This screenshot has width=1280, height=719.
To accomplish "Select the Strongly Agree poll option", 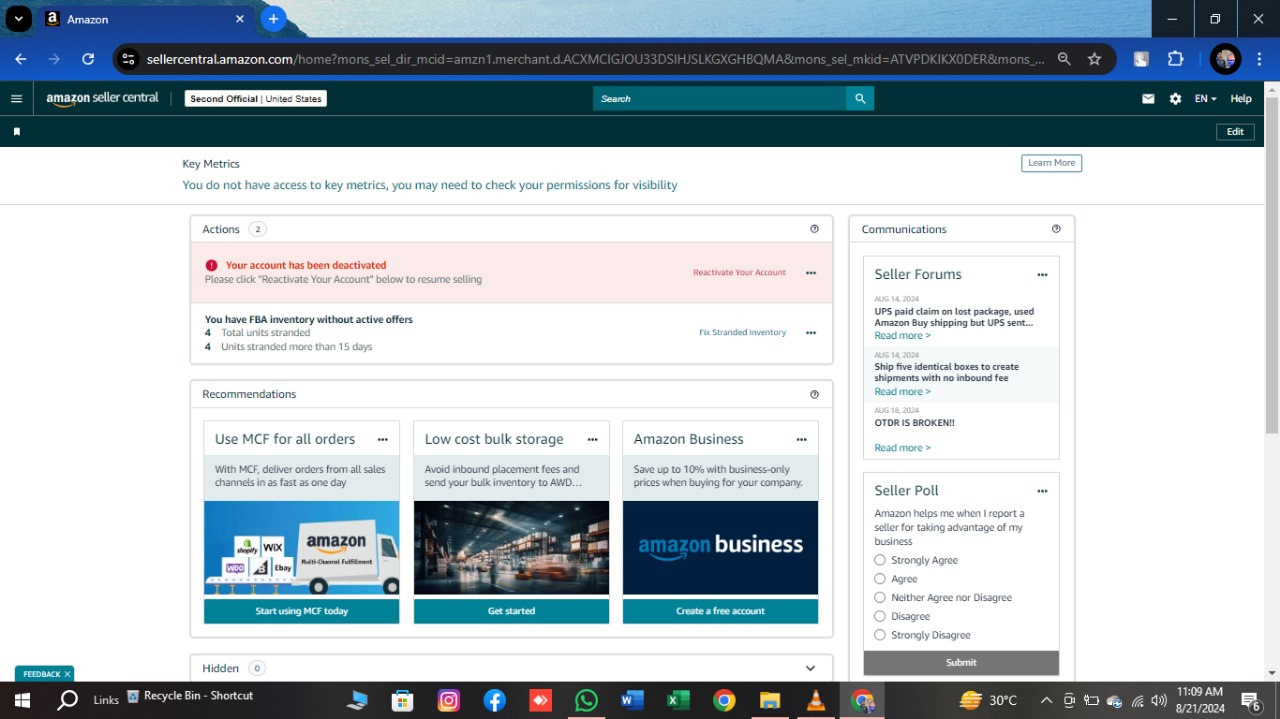I will coord(880,560).
